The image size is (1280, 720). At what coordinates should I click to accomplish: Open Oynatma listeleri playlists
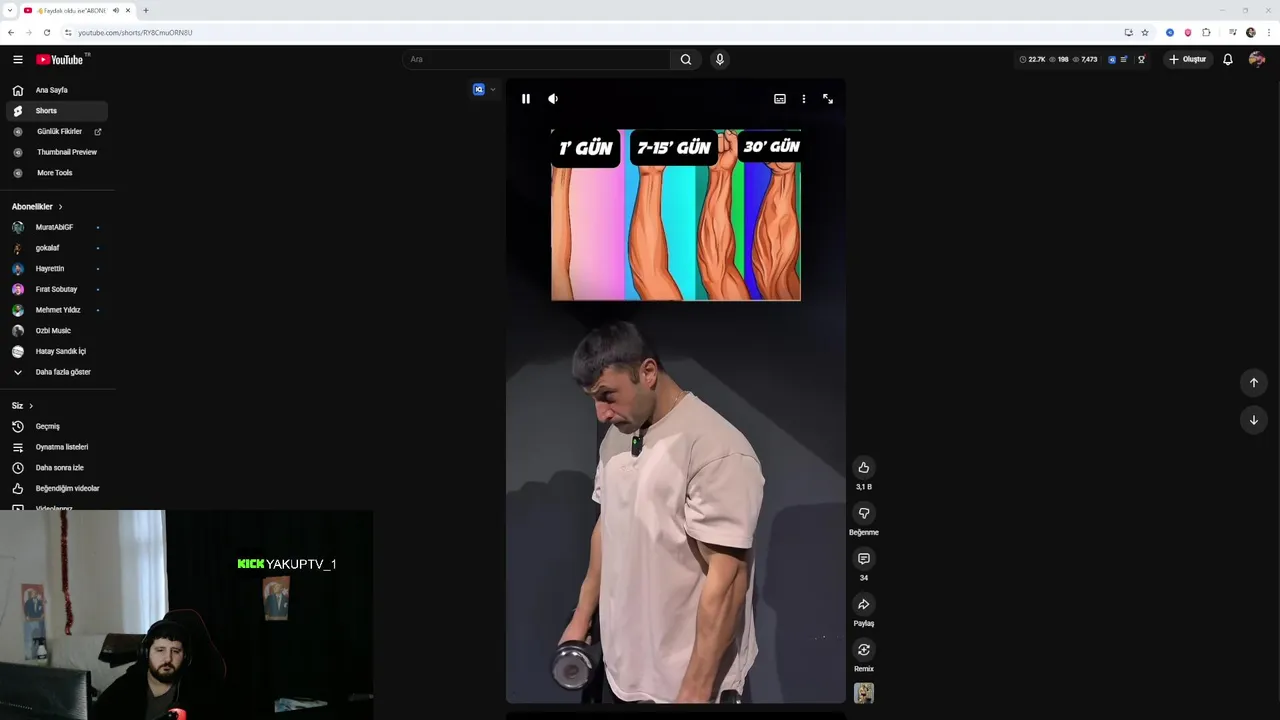pyautogui.click(x=57, y=447)
